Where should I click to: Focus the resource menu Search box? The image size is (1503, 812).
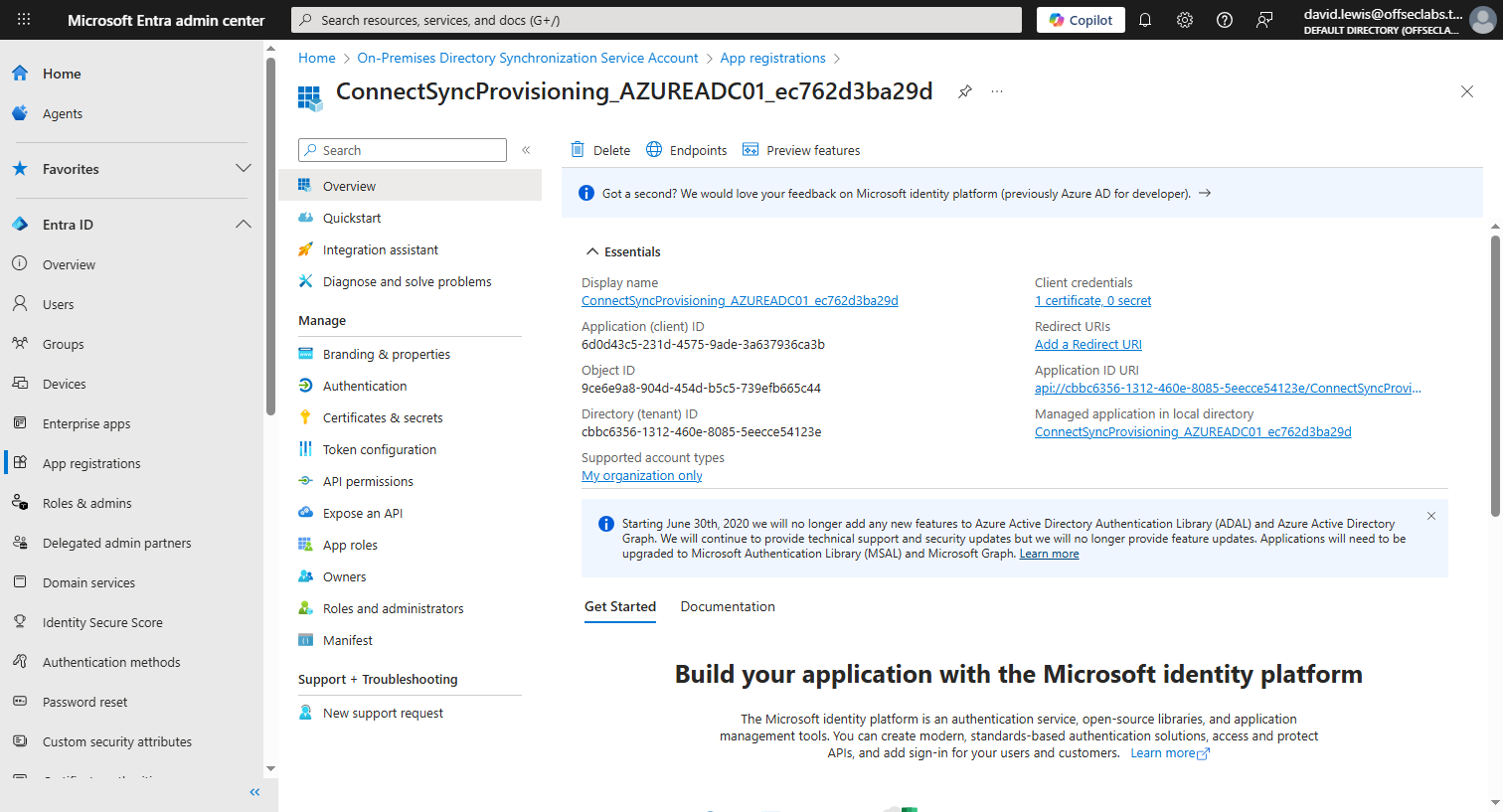coord(403,150)
